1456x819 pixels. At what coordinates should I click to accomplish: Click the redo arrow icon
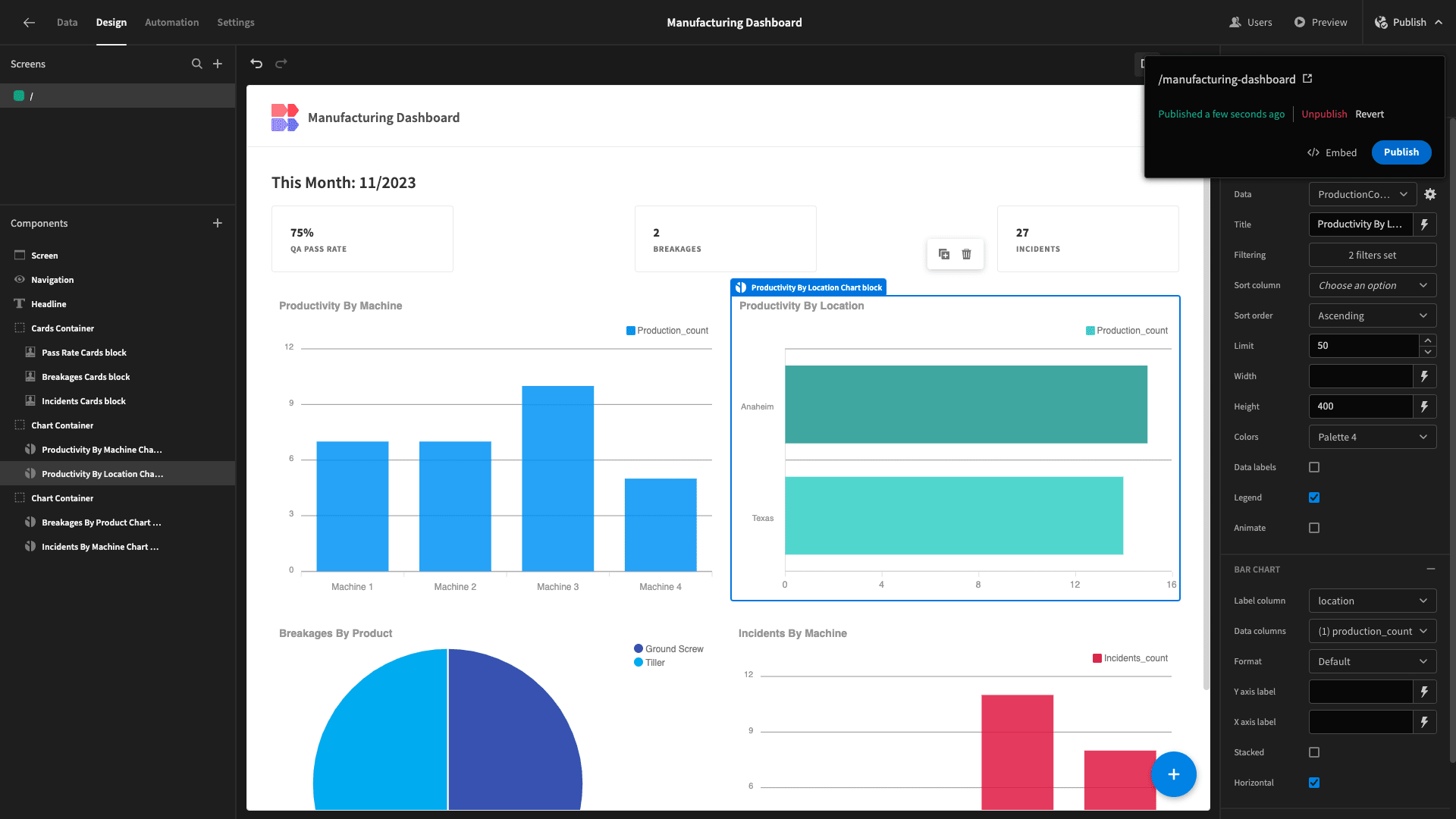pyautogui.click(x=281, y=64)
